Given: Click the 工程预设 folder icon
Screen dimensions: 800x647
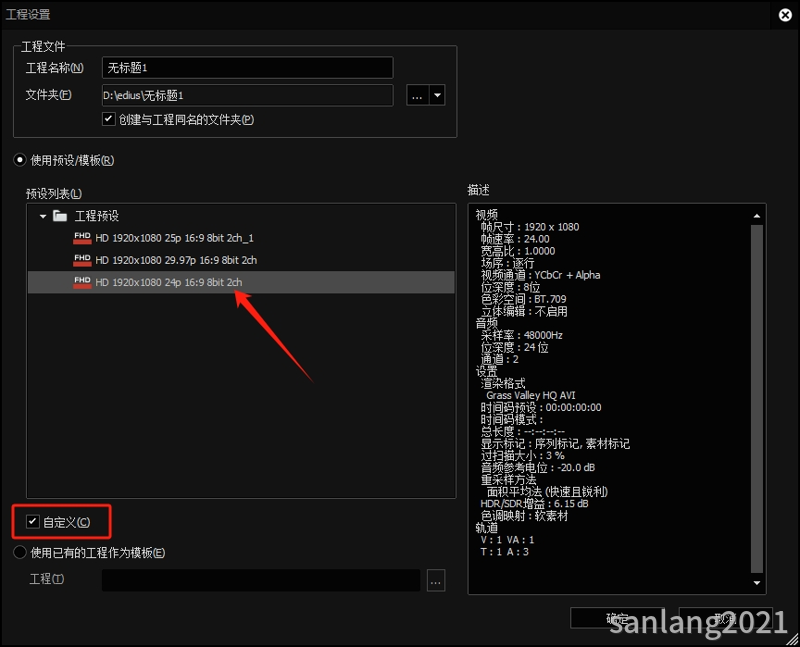Looking at the screenshot, I should point(60,216).
